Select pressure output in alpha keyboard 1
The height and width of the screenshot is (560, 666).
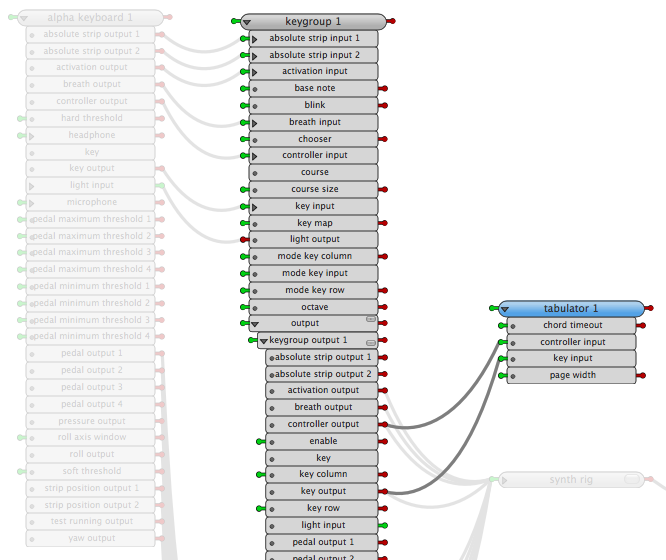click(90, 421)
